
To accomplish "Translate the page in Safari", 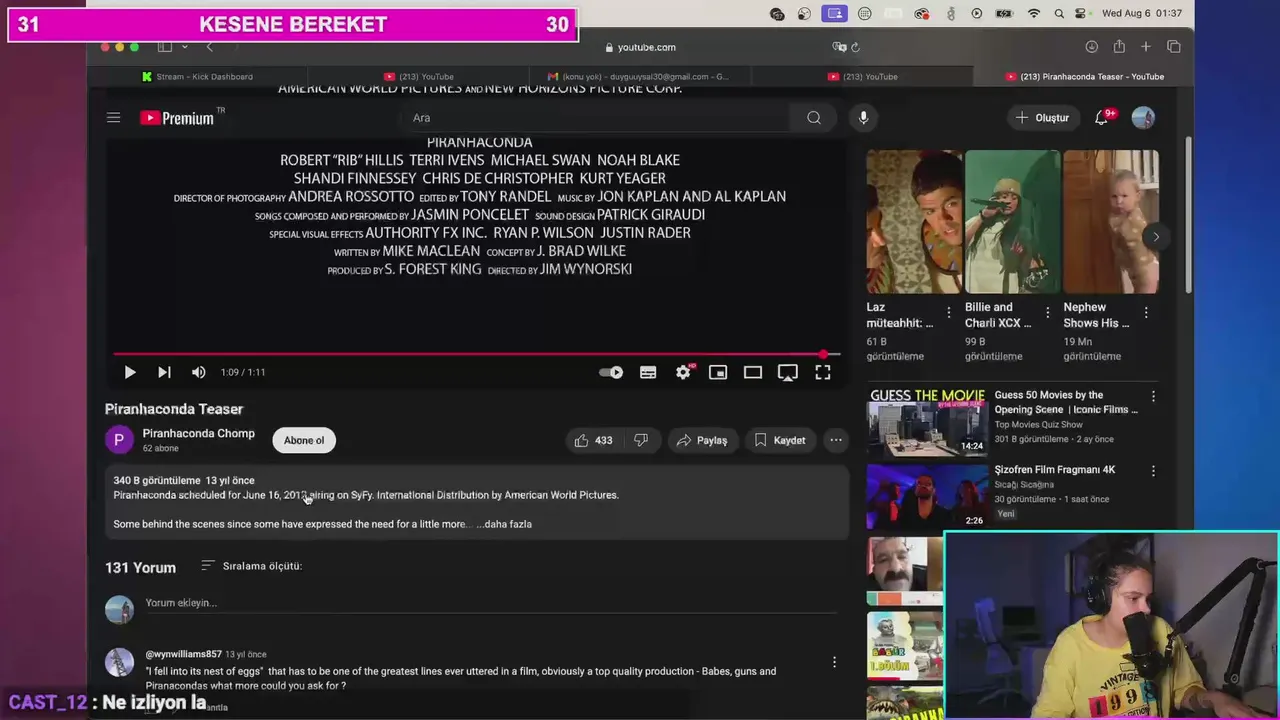I will point(839,47).
